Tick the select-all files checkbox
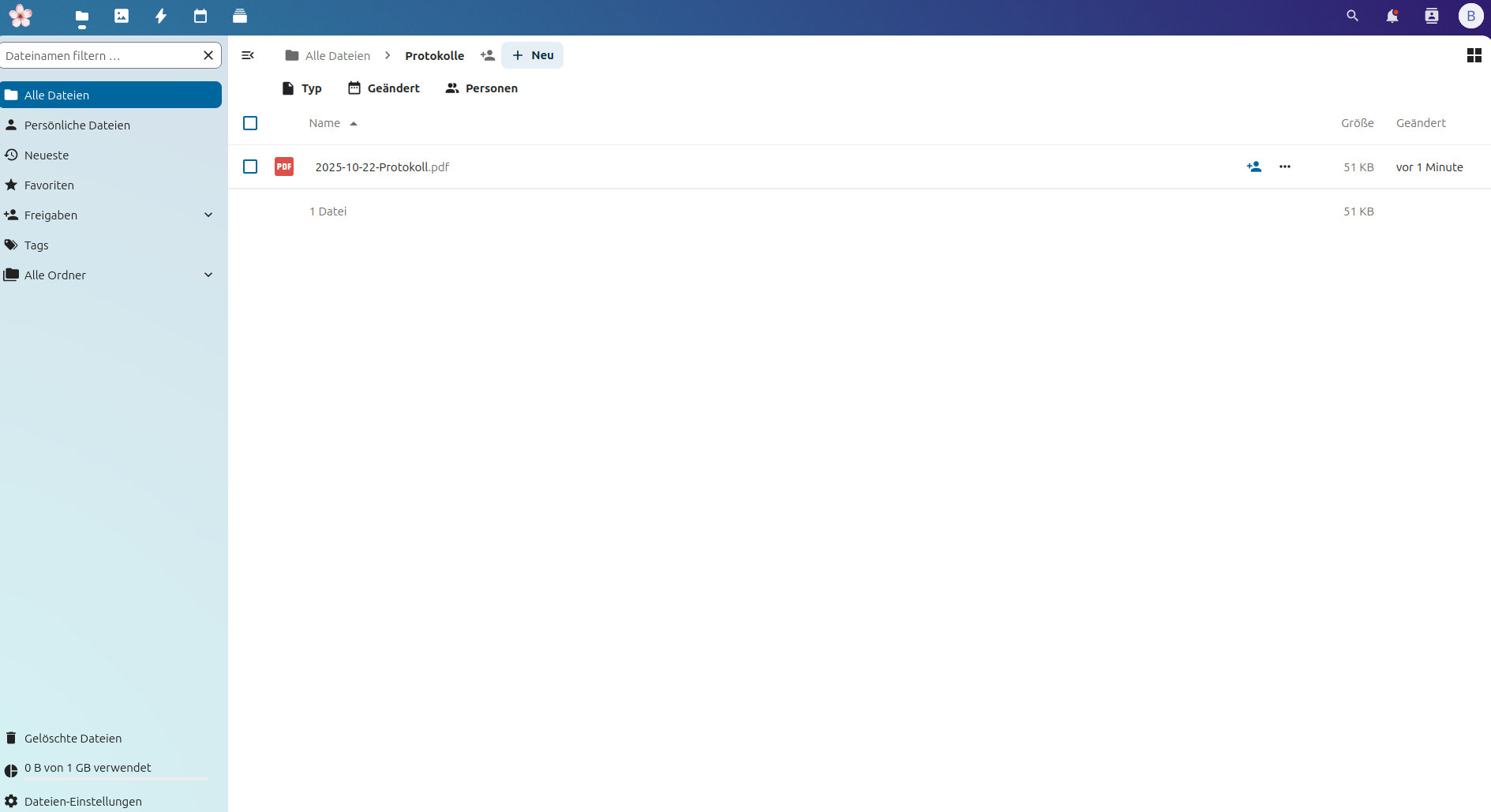The width and height of the screenshot is (1491, 812). pos(250,123)
